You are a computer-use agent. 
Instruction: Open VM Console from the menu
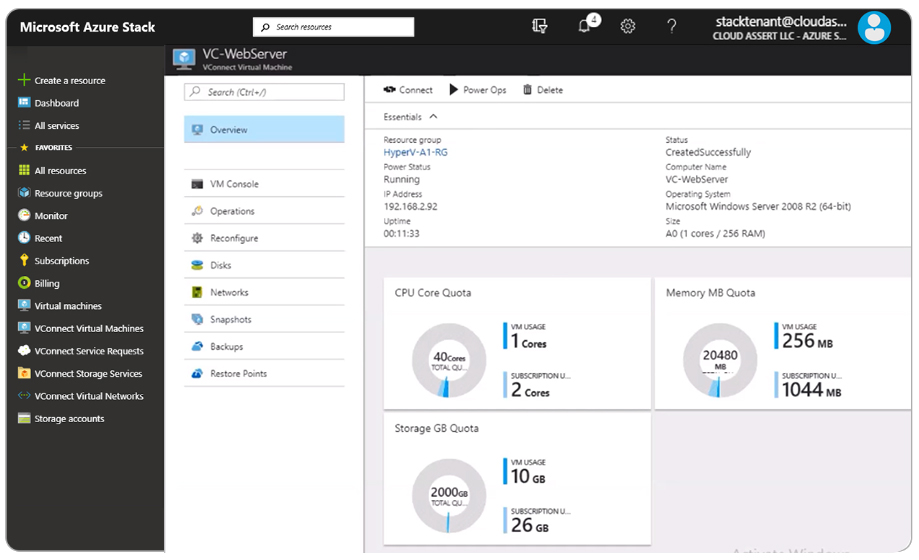coord(234,184)
